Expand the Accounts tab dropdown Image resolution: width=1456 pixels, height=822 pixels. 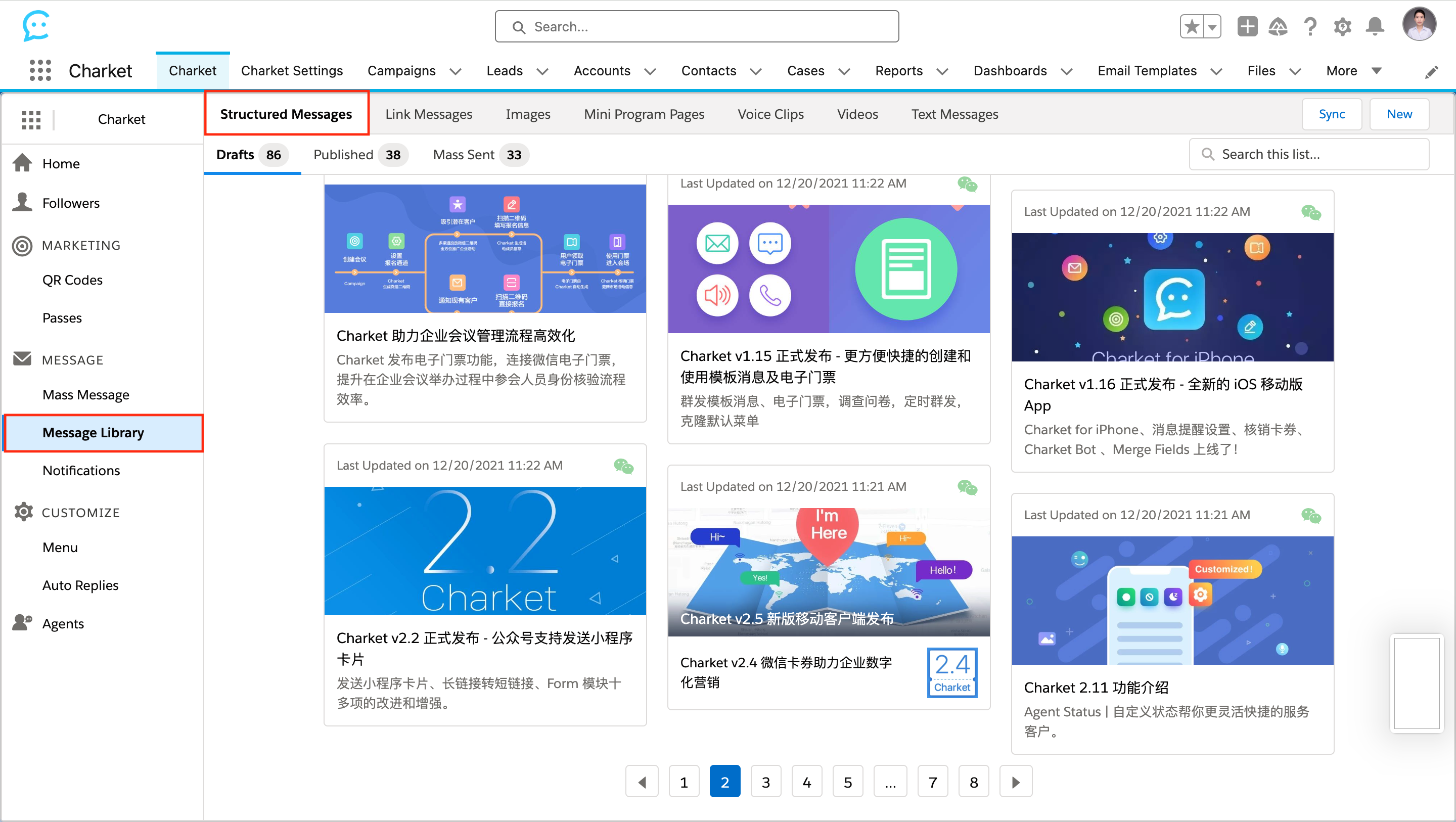tap(650, 71)
